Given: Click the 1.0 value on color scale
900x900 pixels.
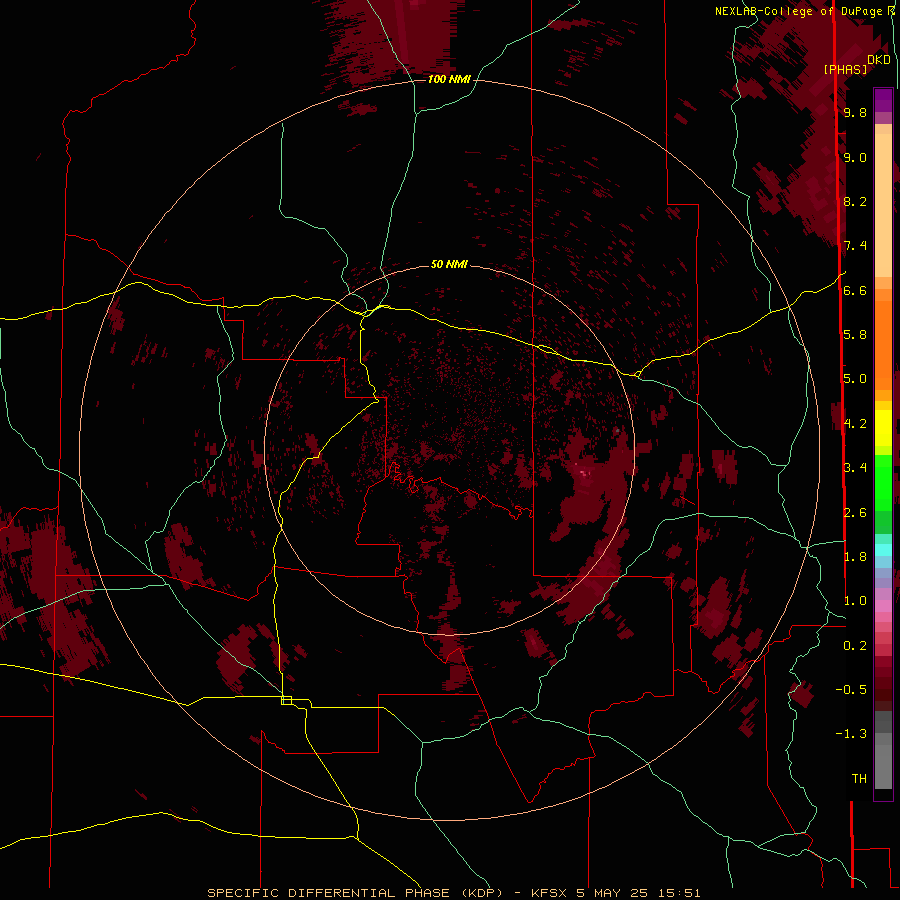Looking at the screenshot, I should (855, 600).
